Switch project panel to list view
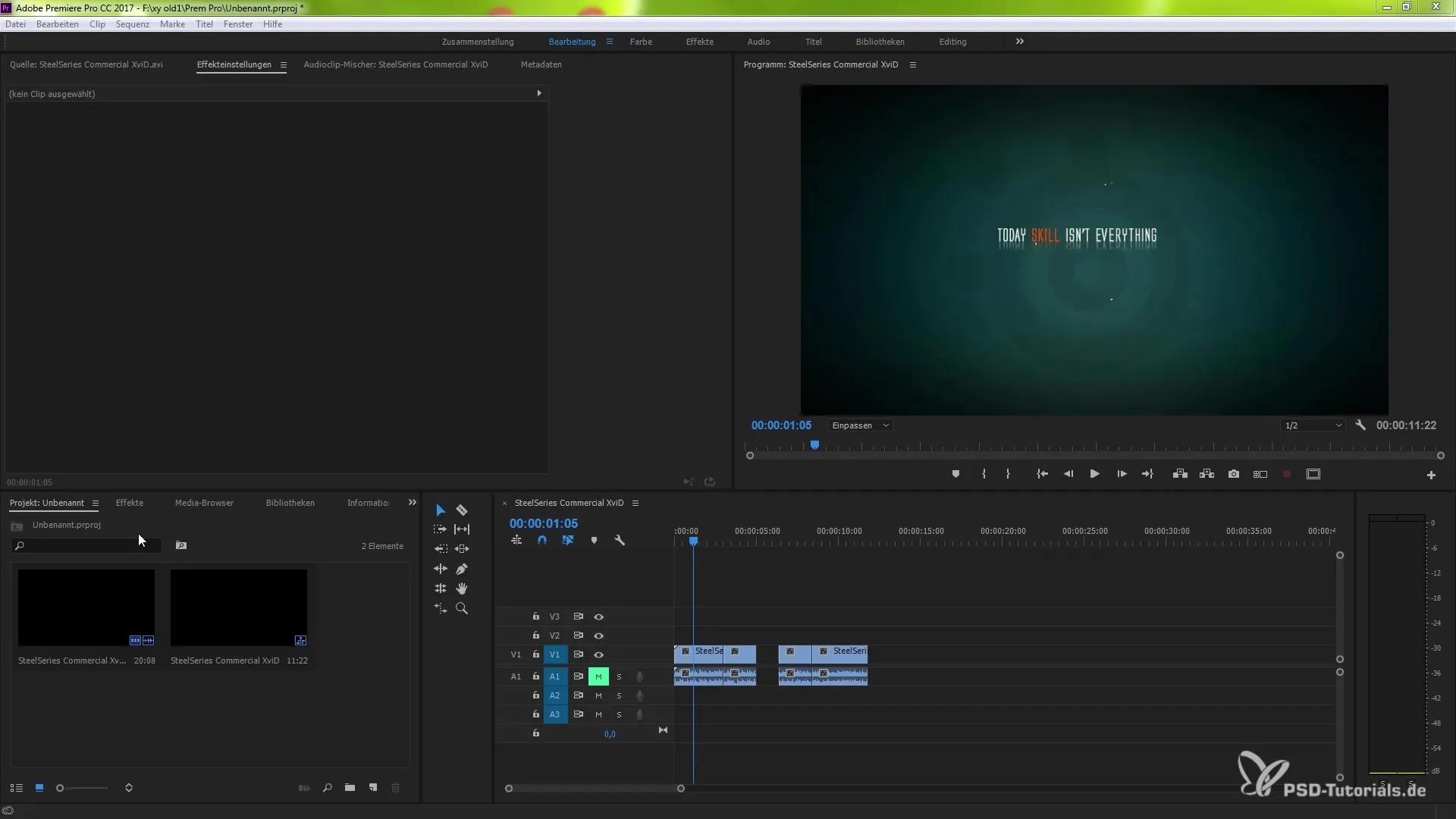 17,788
